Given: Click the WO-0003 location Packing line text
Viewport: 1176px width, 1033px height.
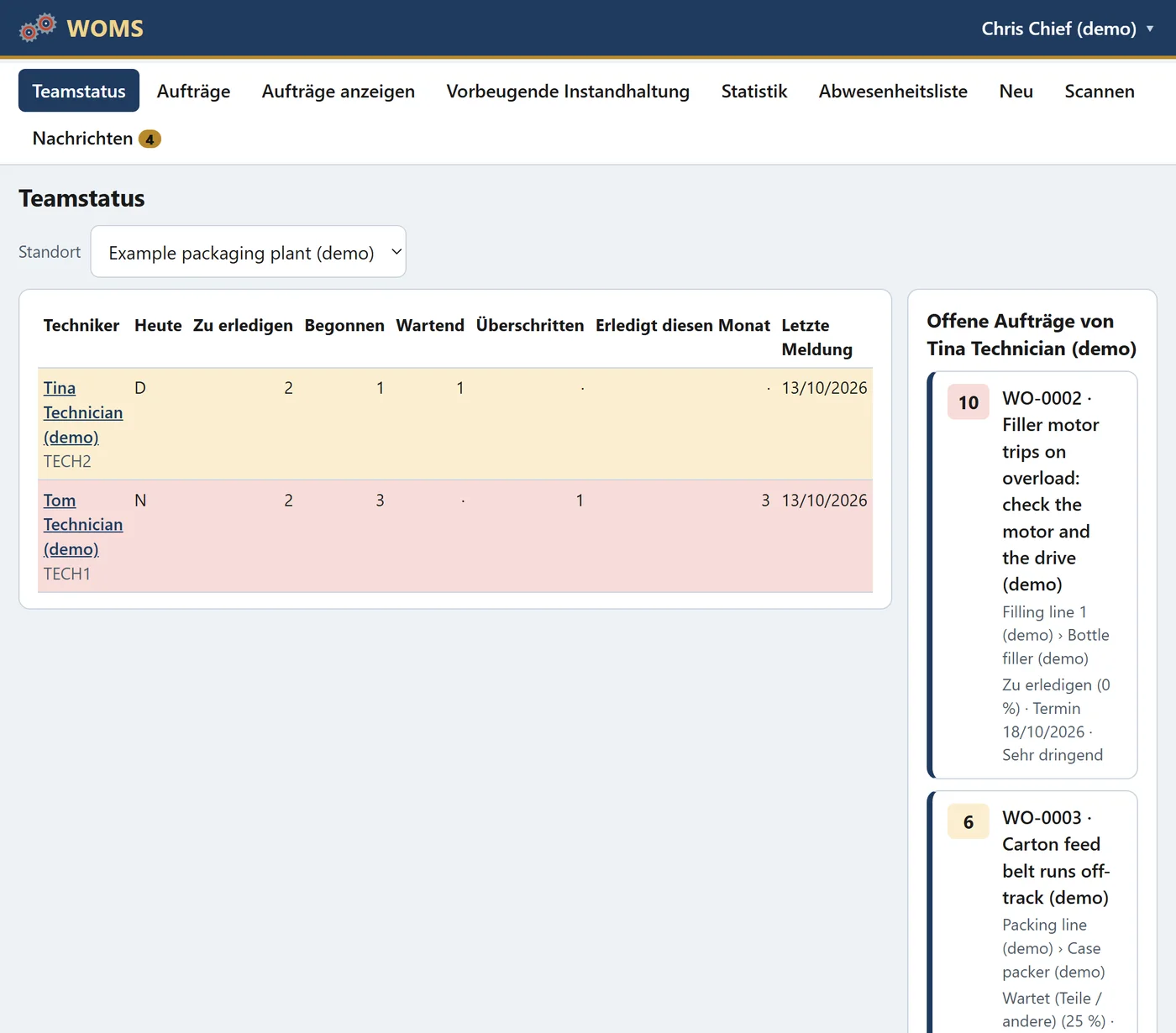Looking at the screenshot, I should pyautogui.click(x=1053, y=948).
